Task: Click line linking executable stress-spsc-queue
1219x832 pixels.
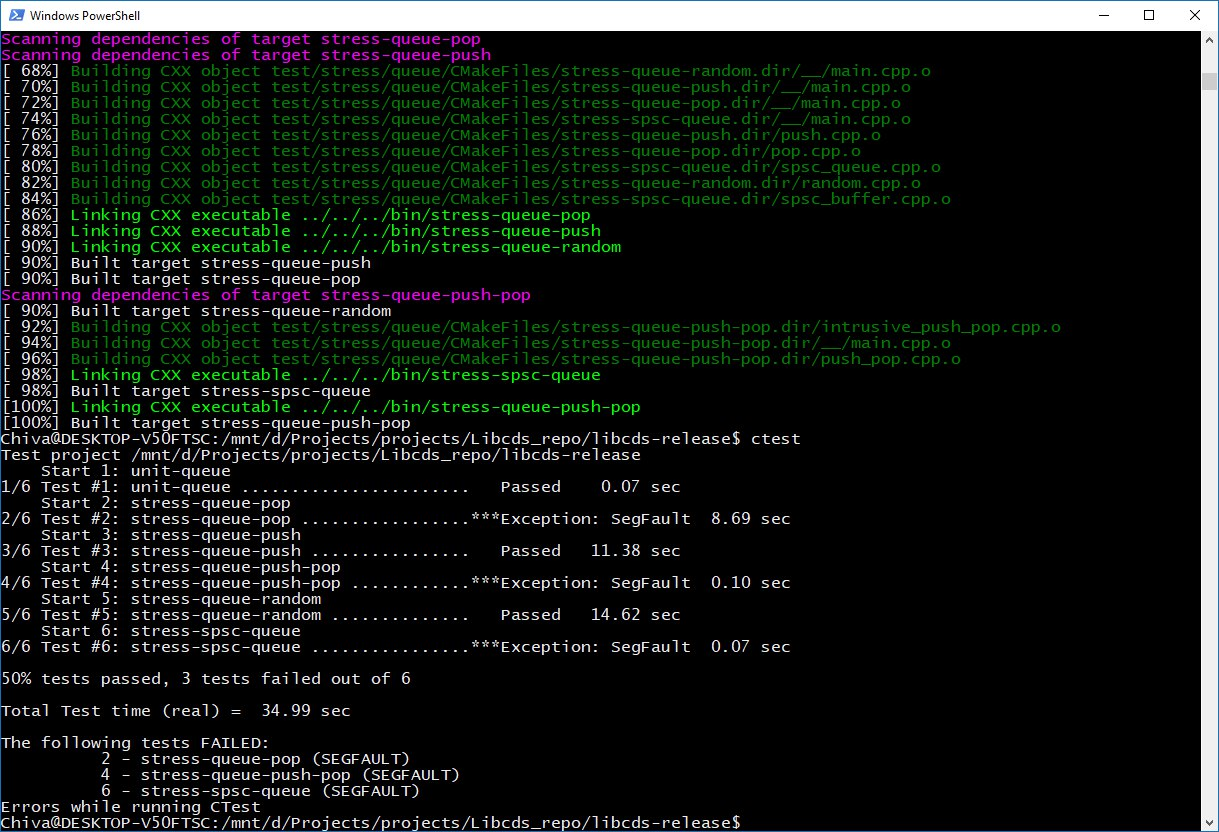Action: point(301,375)
